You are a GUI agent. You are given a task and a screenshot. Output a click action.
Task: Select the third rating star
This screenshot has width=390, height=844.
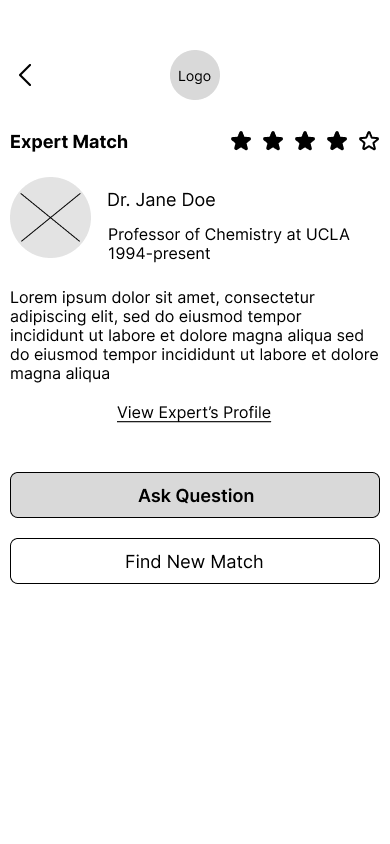pyautogui.click(x=305, y=142)
